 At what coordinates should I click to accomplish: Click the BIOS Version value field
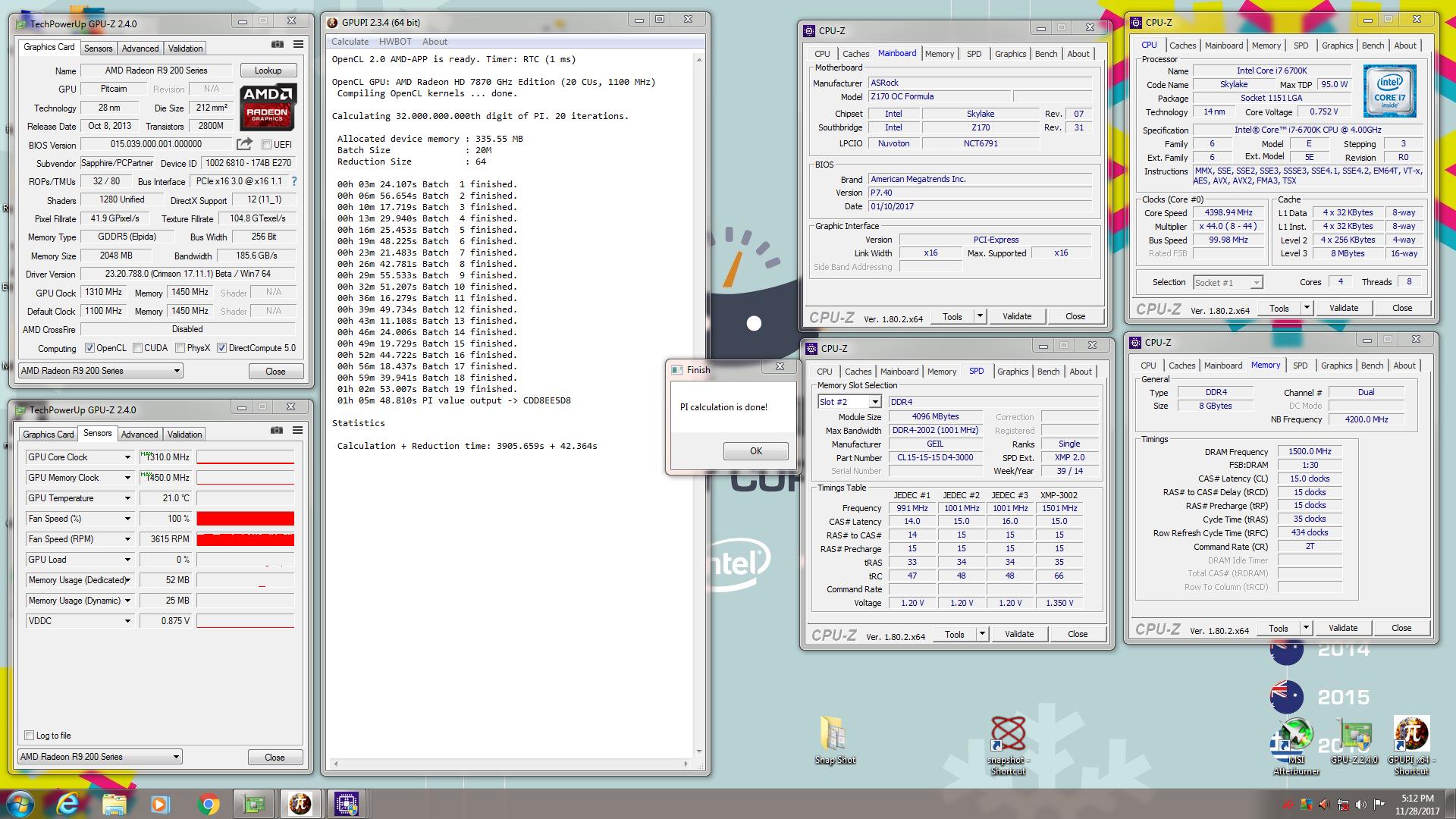point(156,144)
